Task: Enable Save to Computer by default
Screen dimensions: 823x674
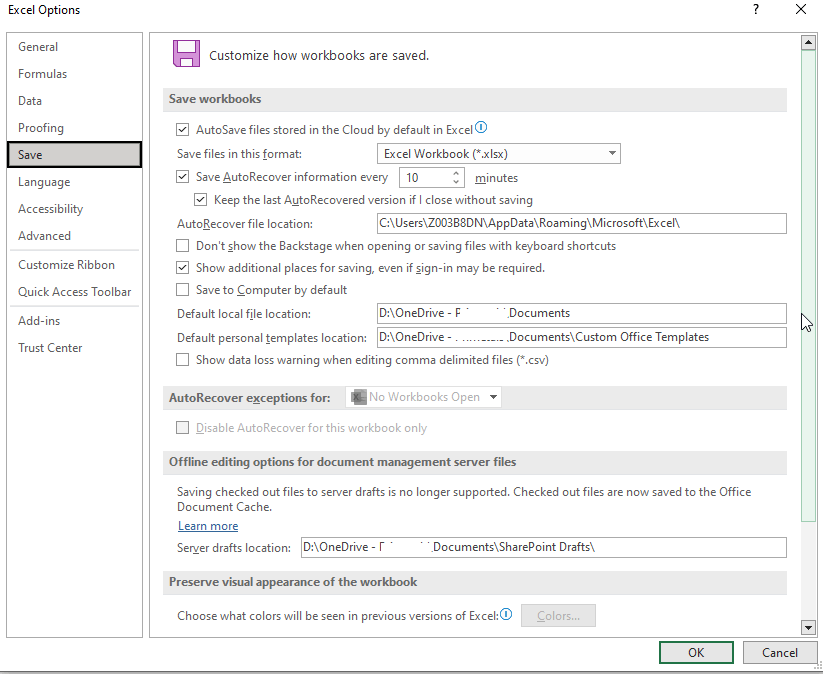Action: pyautogui.click(x=182, y=290)
